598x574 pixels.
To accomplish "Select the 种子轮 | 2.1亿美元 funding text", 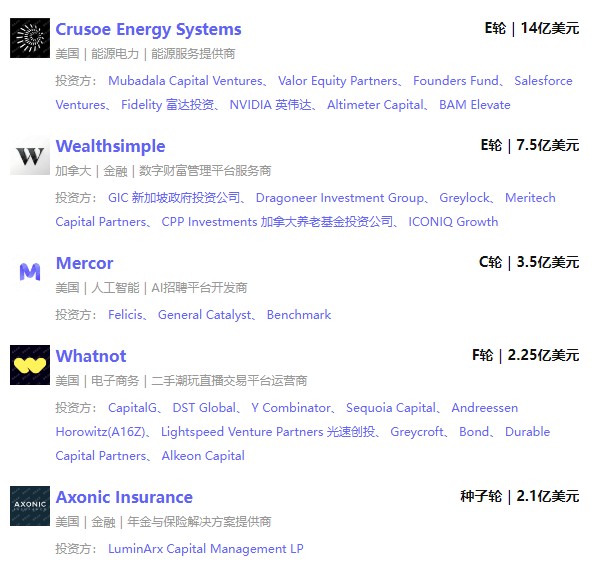I will tap(520, 497).
